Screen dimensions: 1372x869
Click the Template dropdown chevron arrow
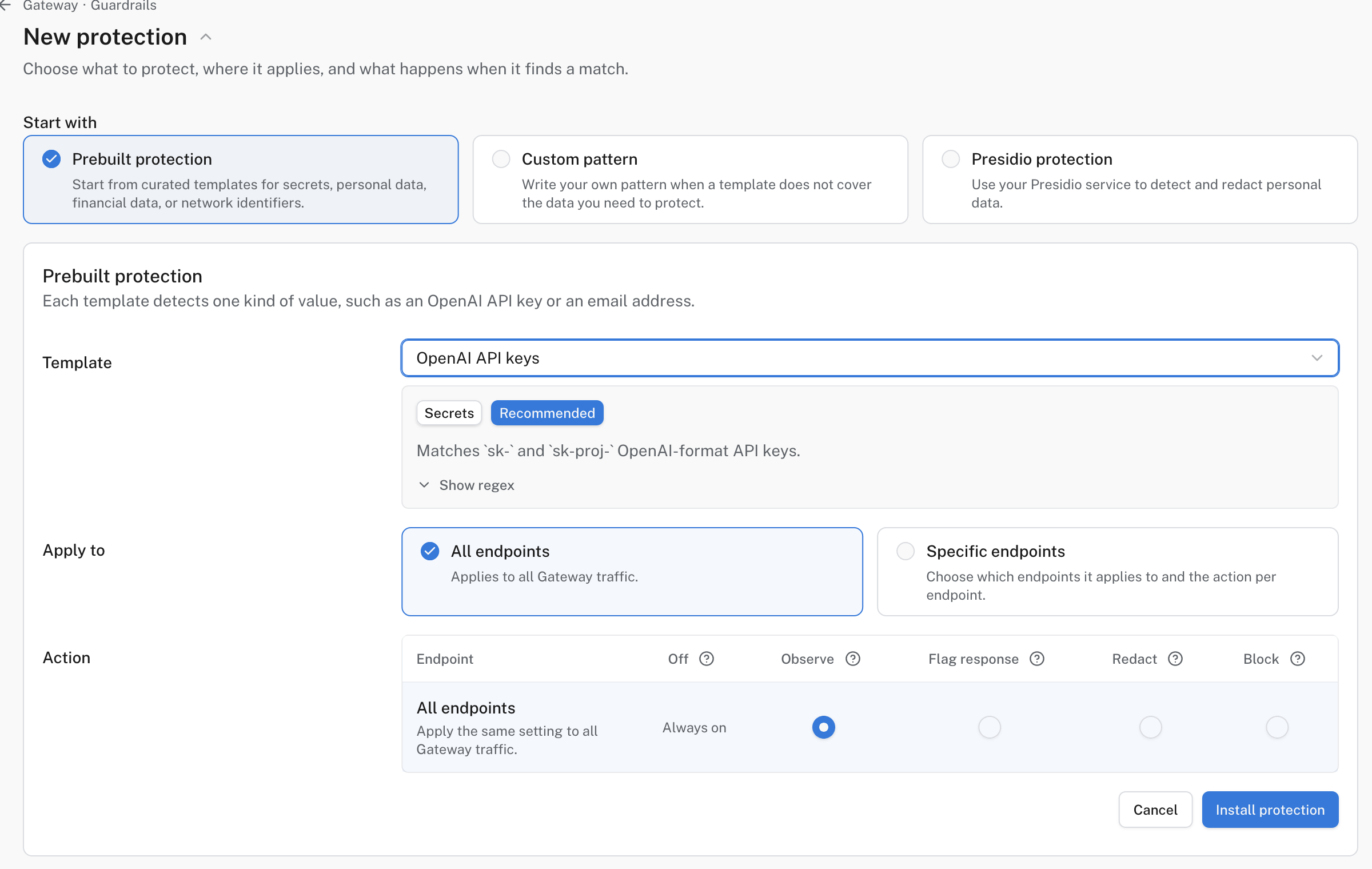pos(1317,358)
